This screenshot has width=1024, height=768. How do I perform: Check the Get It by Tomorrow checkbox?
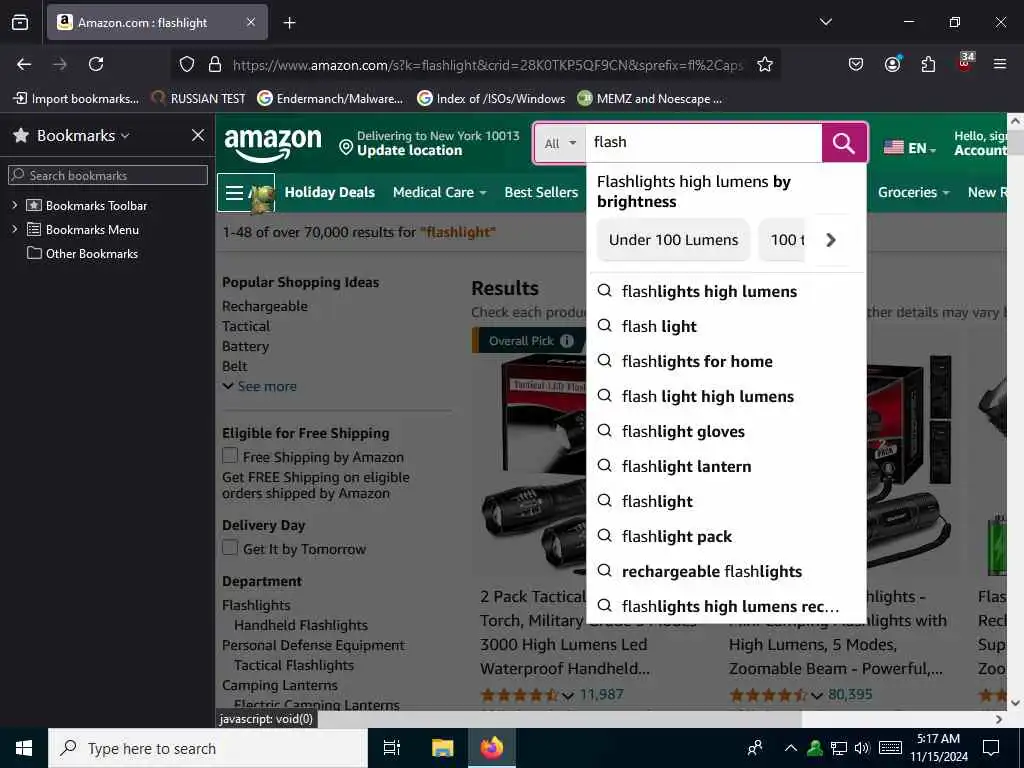(x=230, y=547)
